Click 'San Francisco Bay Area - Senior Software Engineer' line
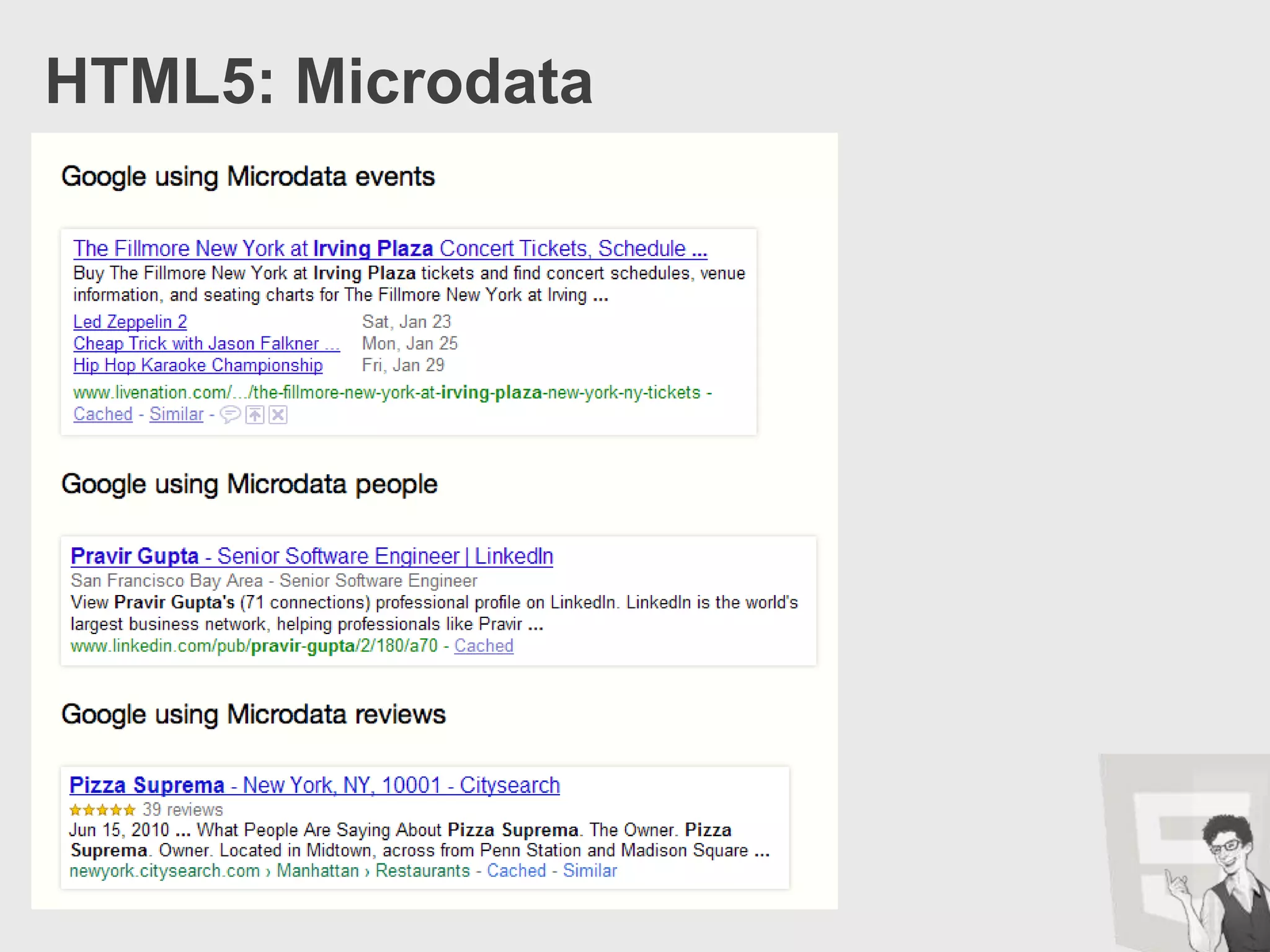The height and width of the screenshot is (952, 1270). tap(274, 581)
